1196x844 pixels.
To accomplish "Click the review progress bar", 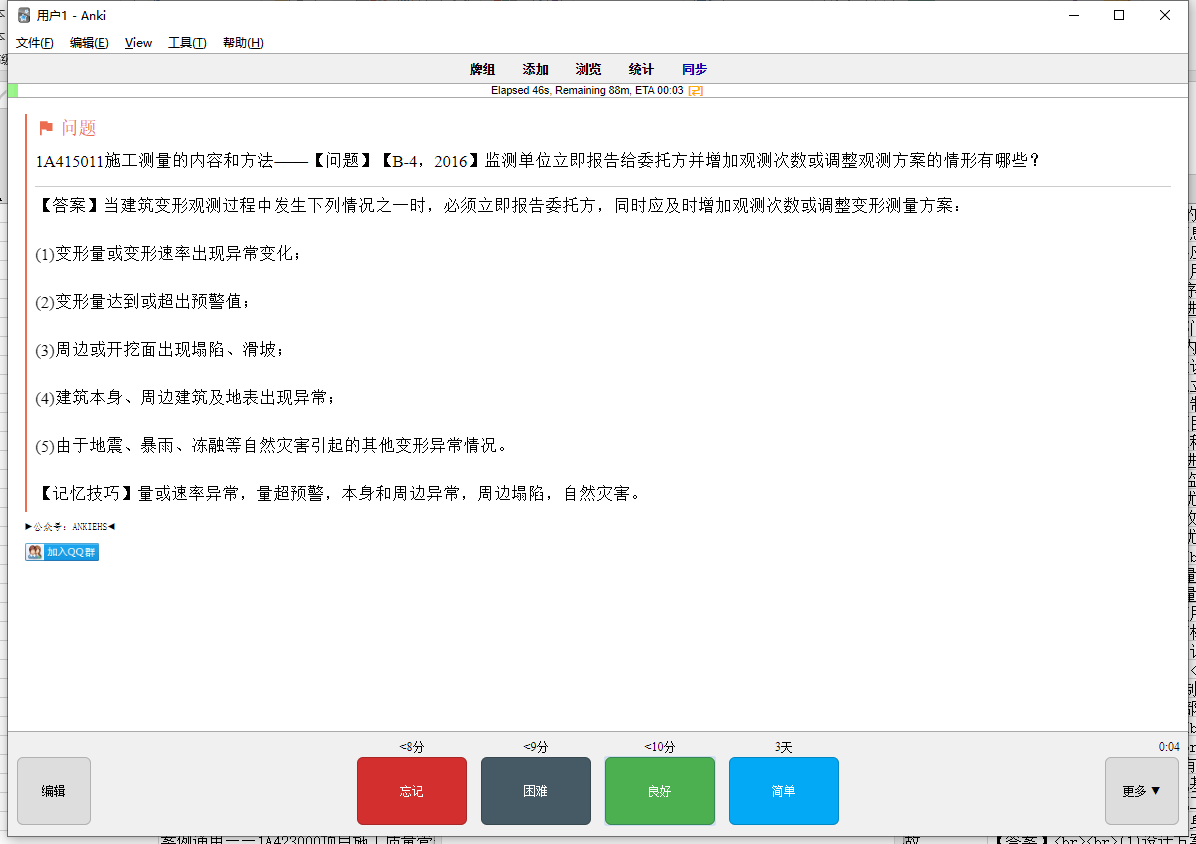I will [x=598, y=91].
